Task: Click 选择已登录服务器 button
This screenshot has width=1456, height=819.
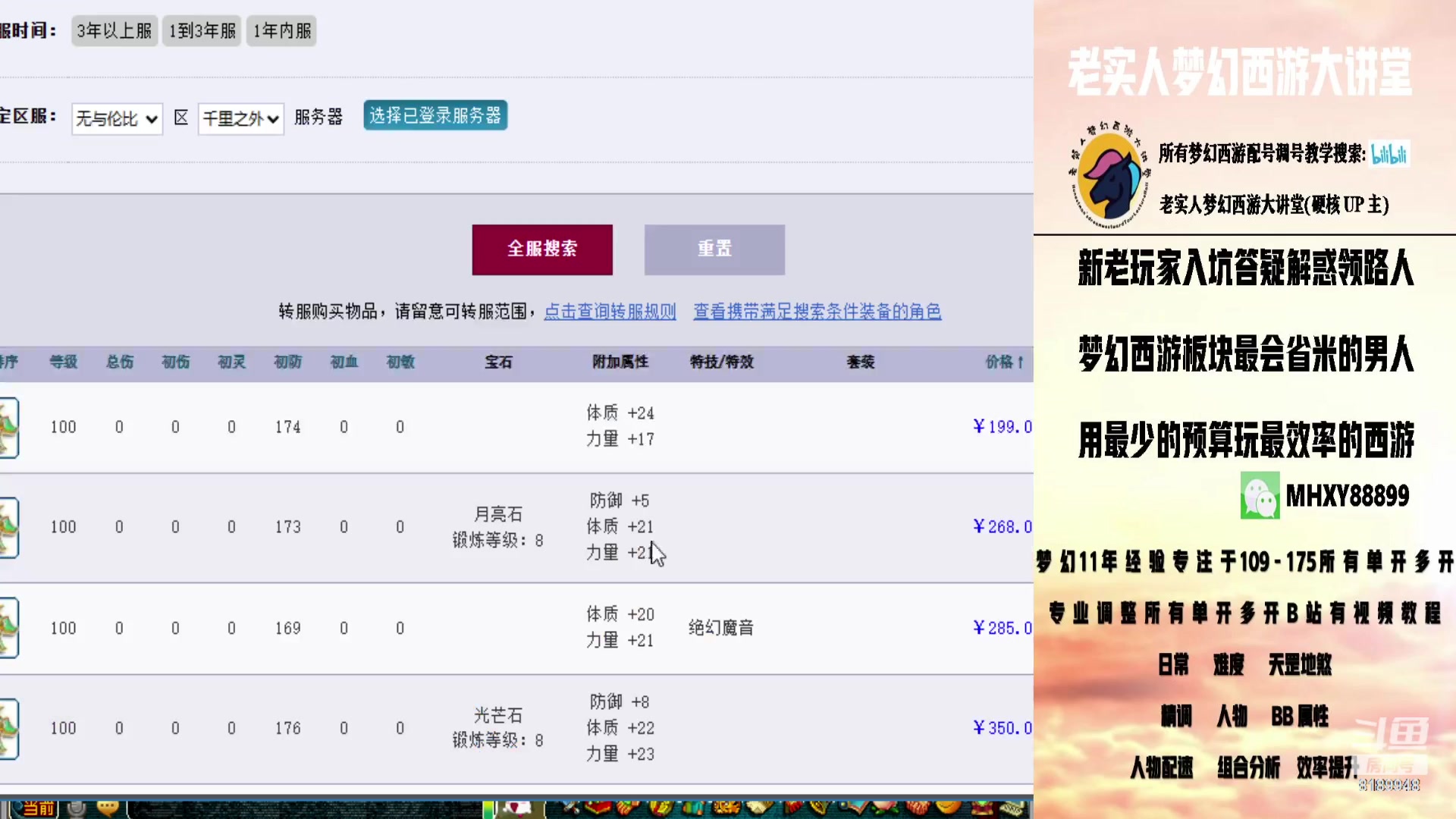Action: click(435, 115)
